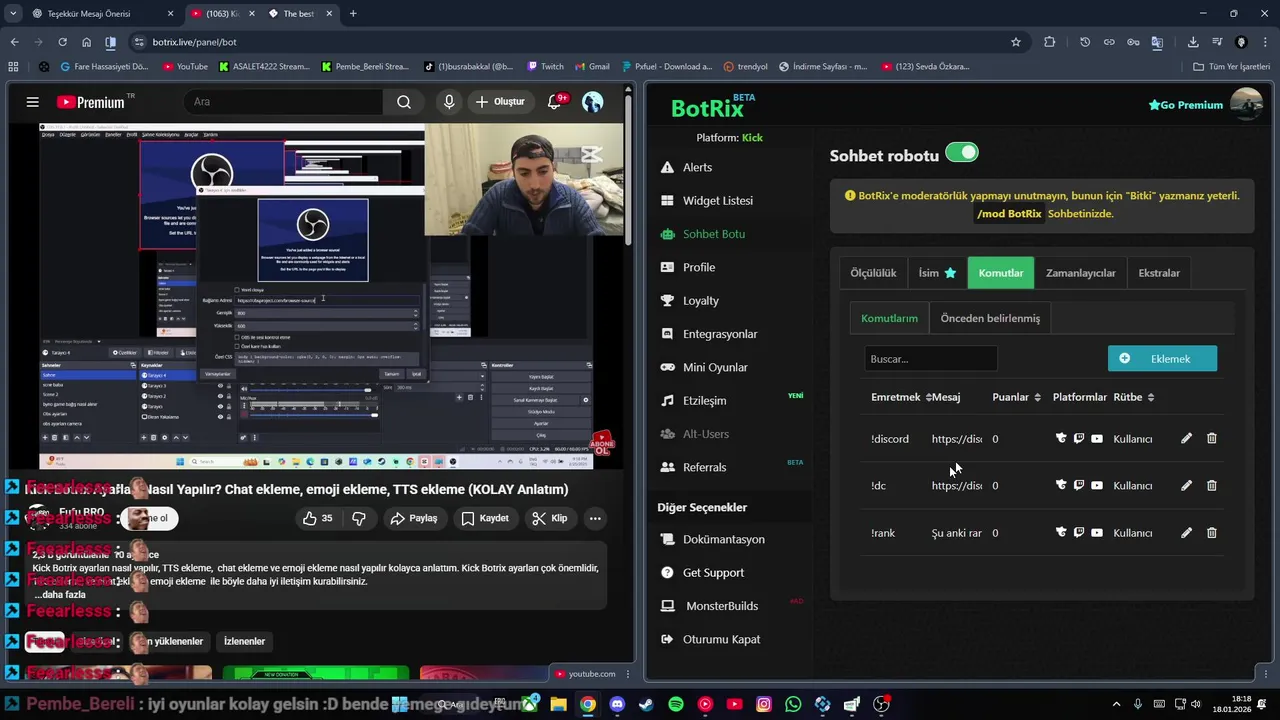This screenshot has width=1280, height=720.
Task: Switch to the Ölçülülük tab
Action: 873,273
